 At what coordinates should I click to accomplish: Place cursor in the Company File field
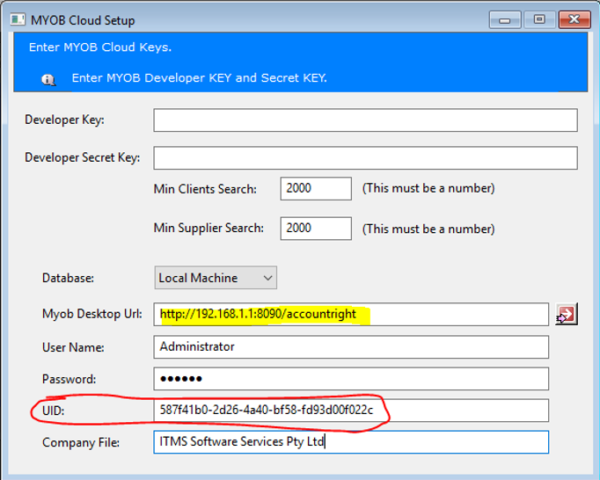352,442
